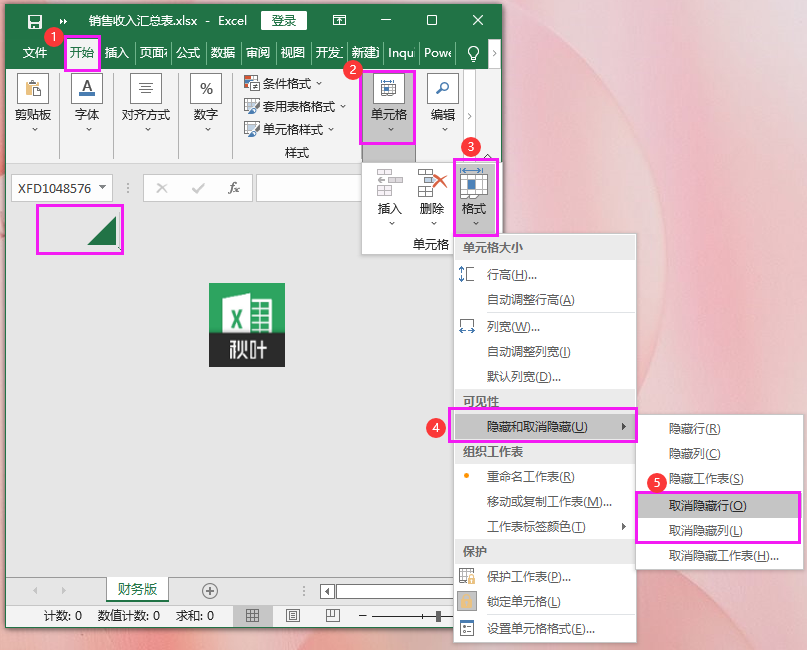Choose 自动调整行高(A)
Viewport: 807px width, 650px height.
(x=545, y=300)
